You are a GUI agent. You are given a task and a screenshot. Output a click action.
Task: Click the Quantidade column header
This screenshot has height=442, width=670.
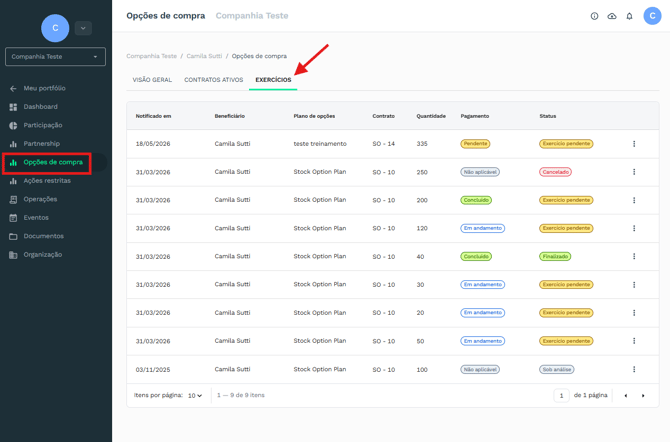click(x=431, y=116)
